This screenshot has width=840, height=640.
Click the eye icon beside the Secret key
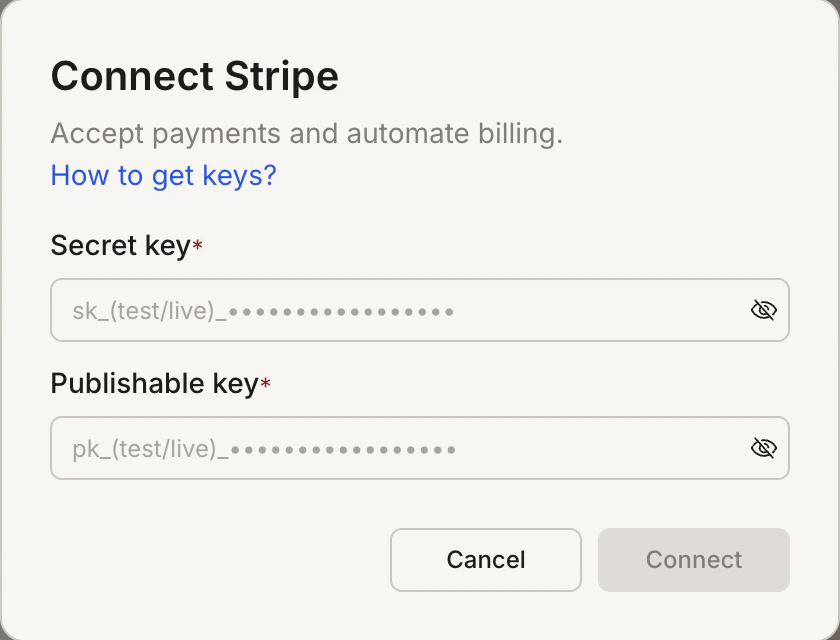[763, 310]
